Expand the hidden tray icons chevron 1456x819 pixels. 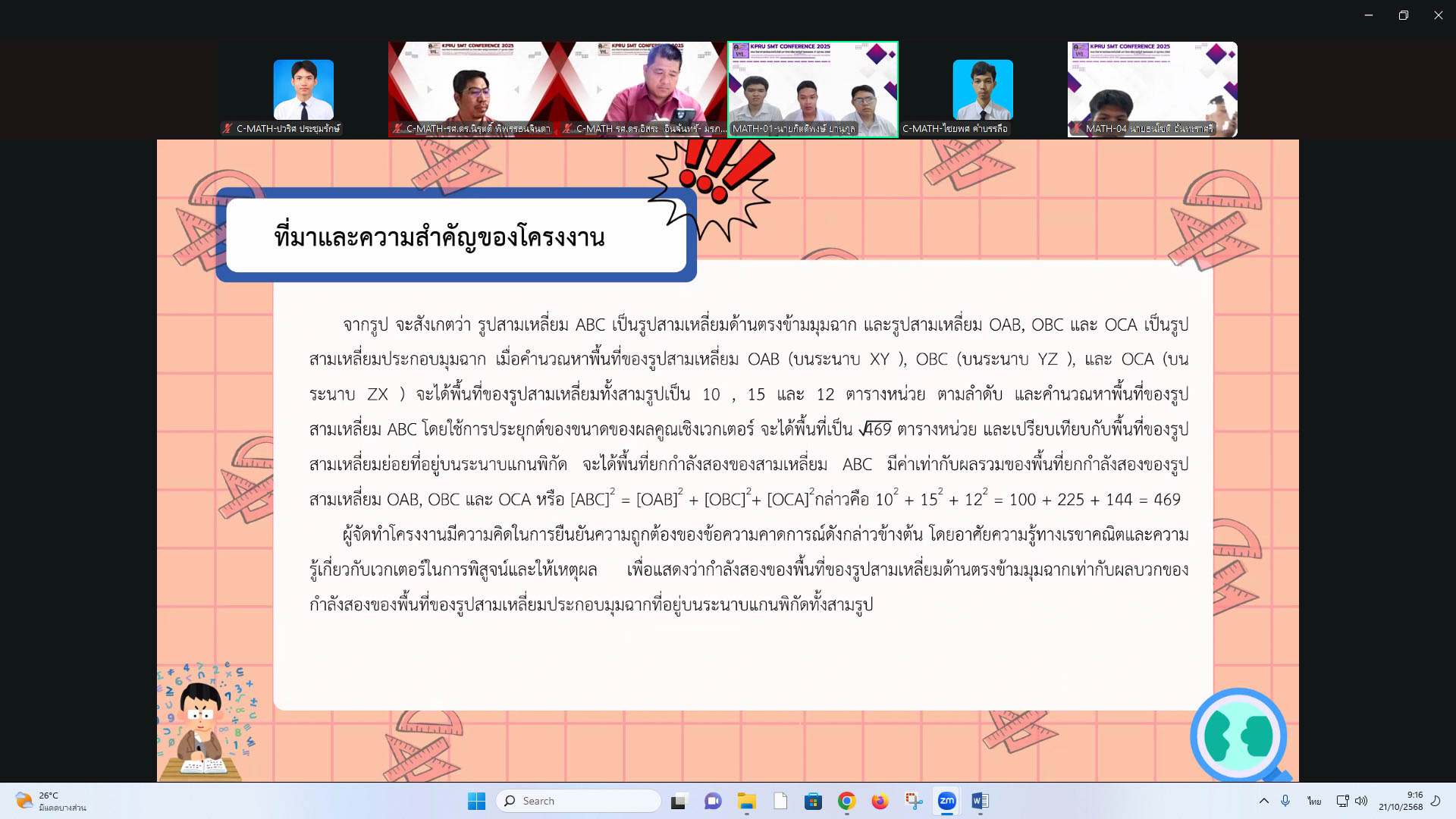pyautogui.click(x=1263, y=801)
